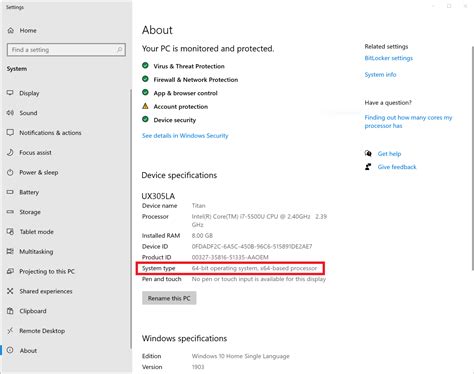Click the Tablet mode icon
This screenshot has width=474, height=374.
[x=10, y=231]
